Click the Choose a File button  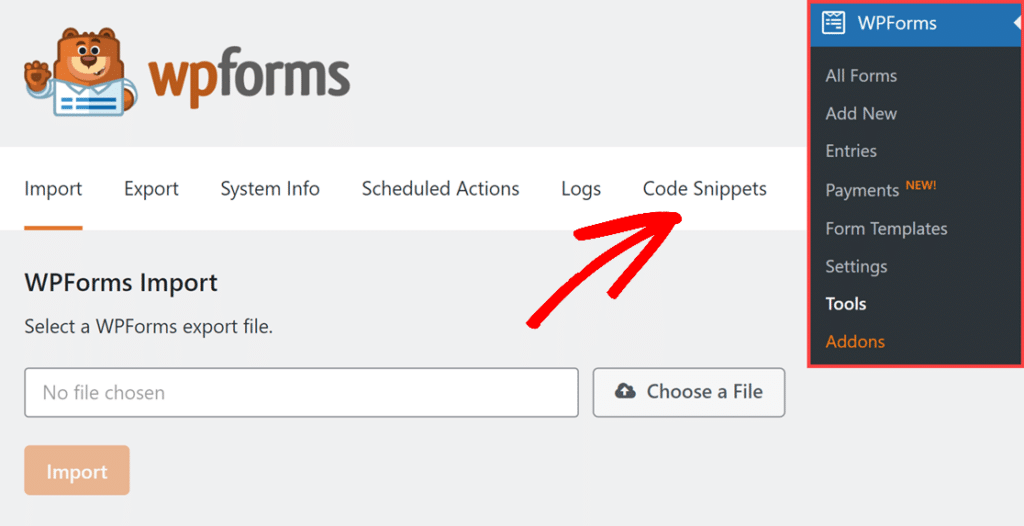[688, 392]
